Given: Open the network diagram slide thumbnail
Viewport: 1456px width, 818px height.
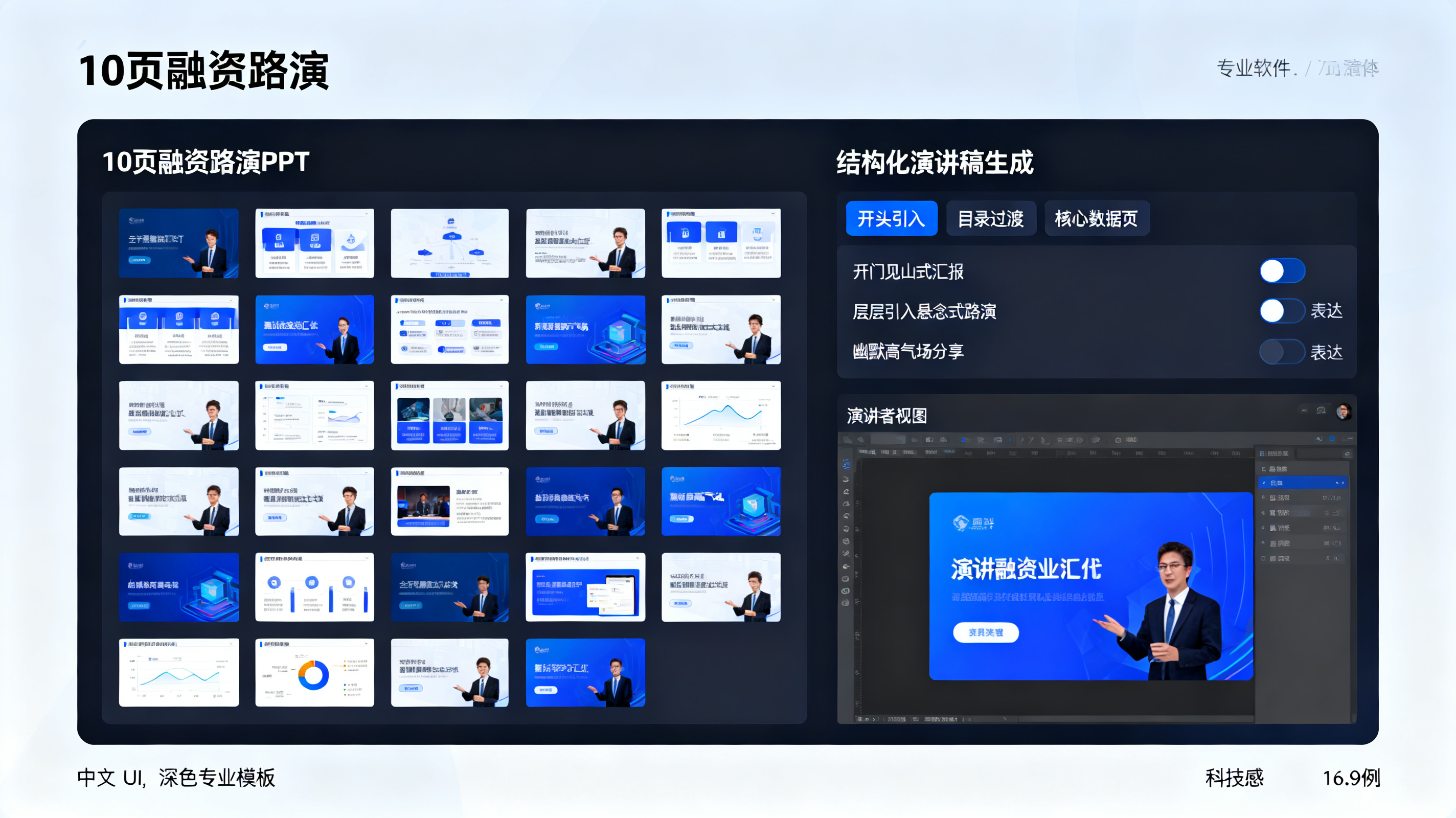Looking at the screenshot, I should click(450, 243).
